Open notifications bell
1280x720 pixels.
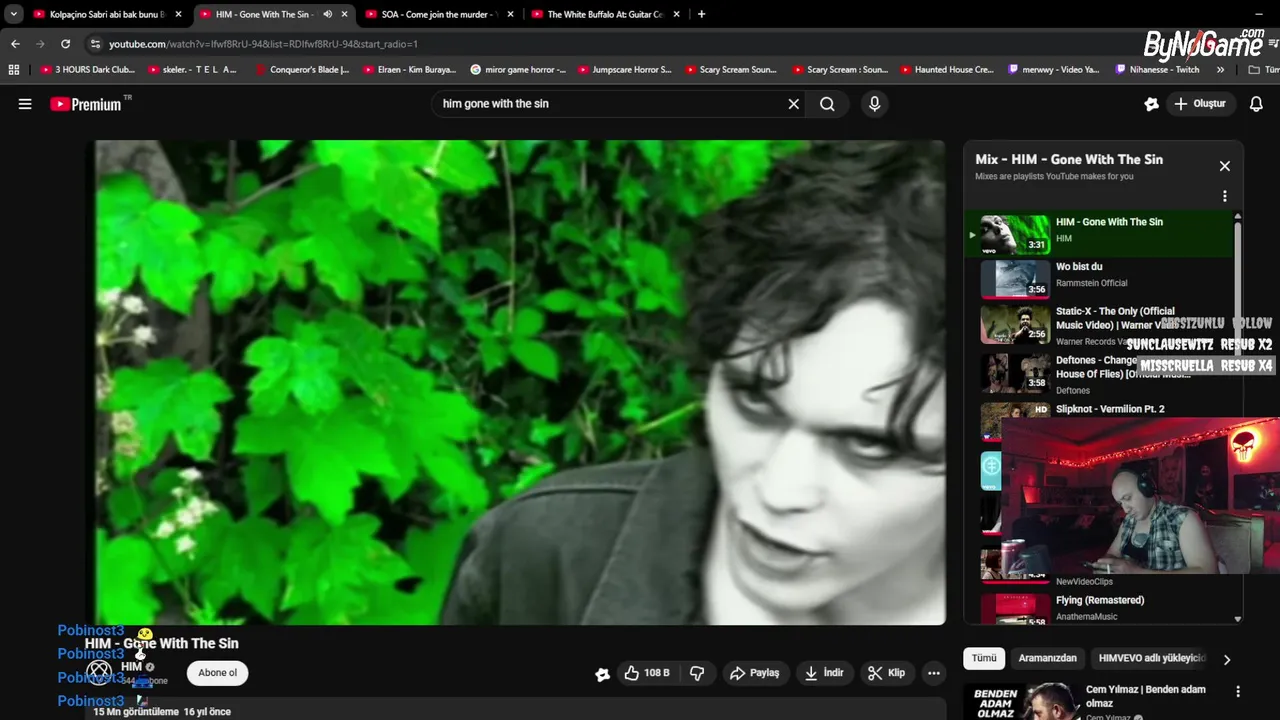[x=1256, y=104]
